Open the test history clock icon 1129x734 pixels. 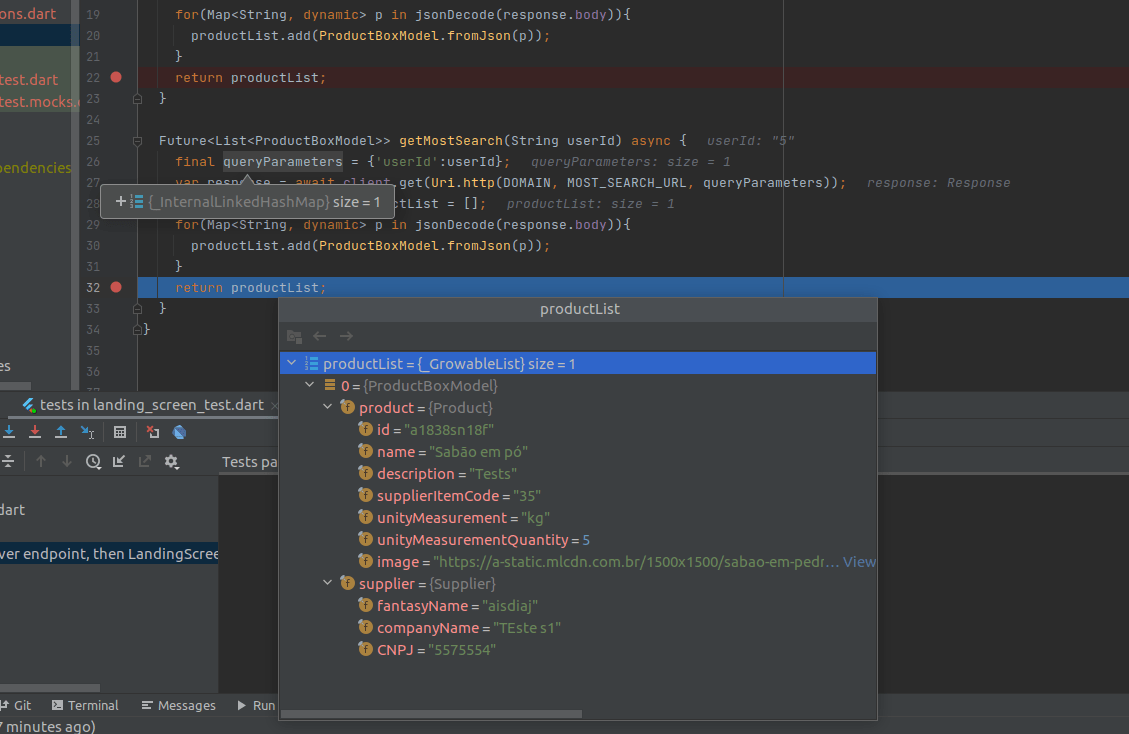click(x=94, y=462)
